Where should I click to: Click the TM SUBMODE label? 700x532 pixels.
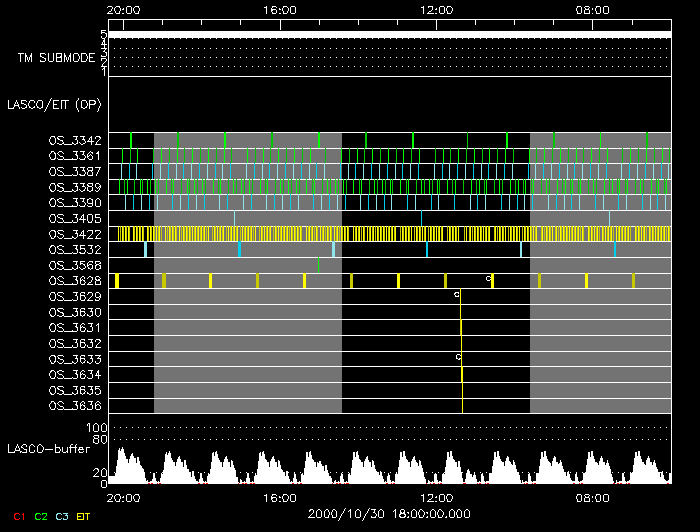click(x=56, y=58)
